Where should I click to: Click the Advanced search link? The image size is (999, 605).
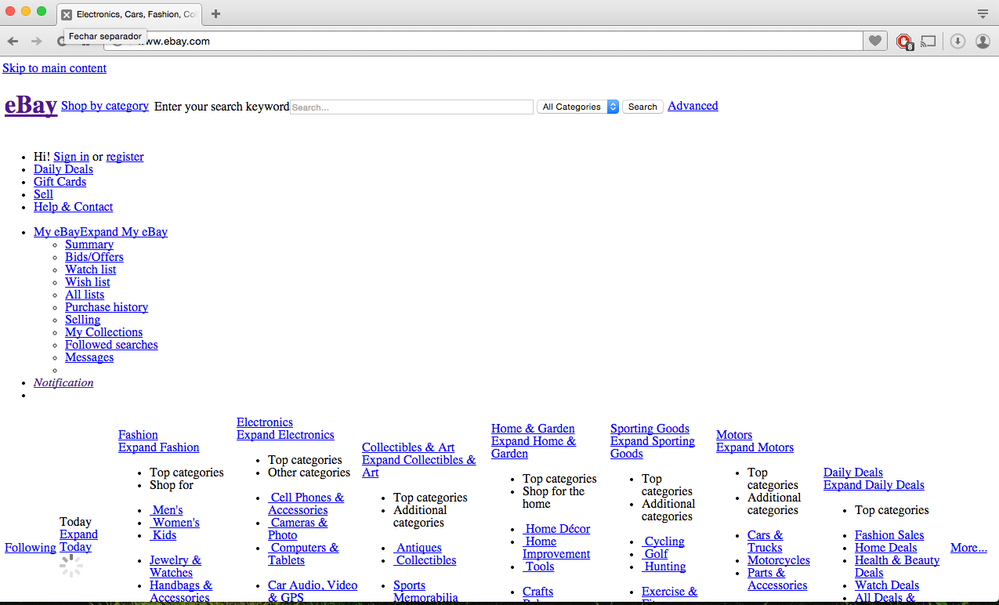pyautogui.click(x=692, y=106)
